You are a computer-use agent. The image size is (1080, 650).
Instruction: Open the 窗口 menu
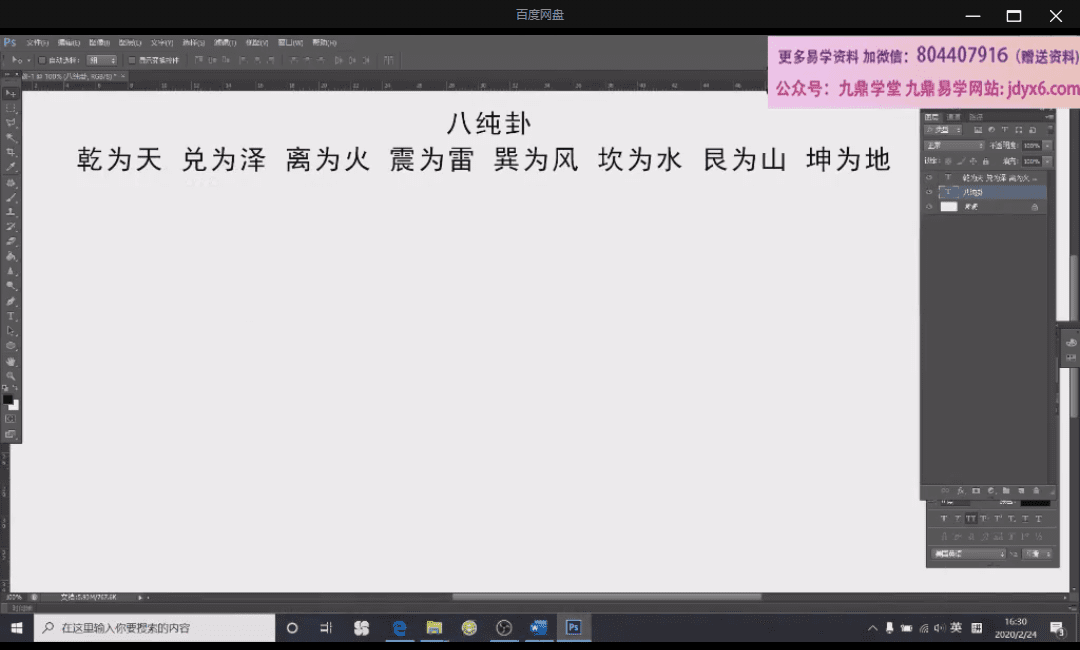tap(290, 43)
